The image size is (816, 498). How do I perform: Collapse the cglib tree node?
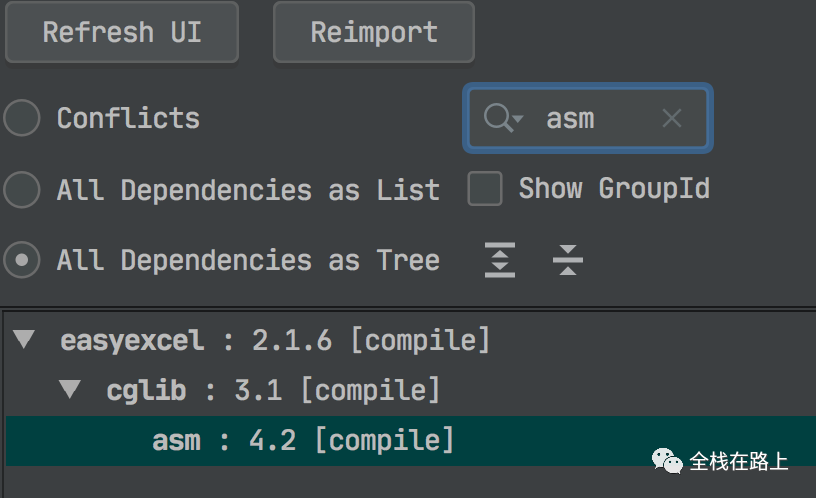70,389
